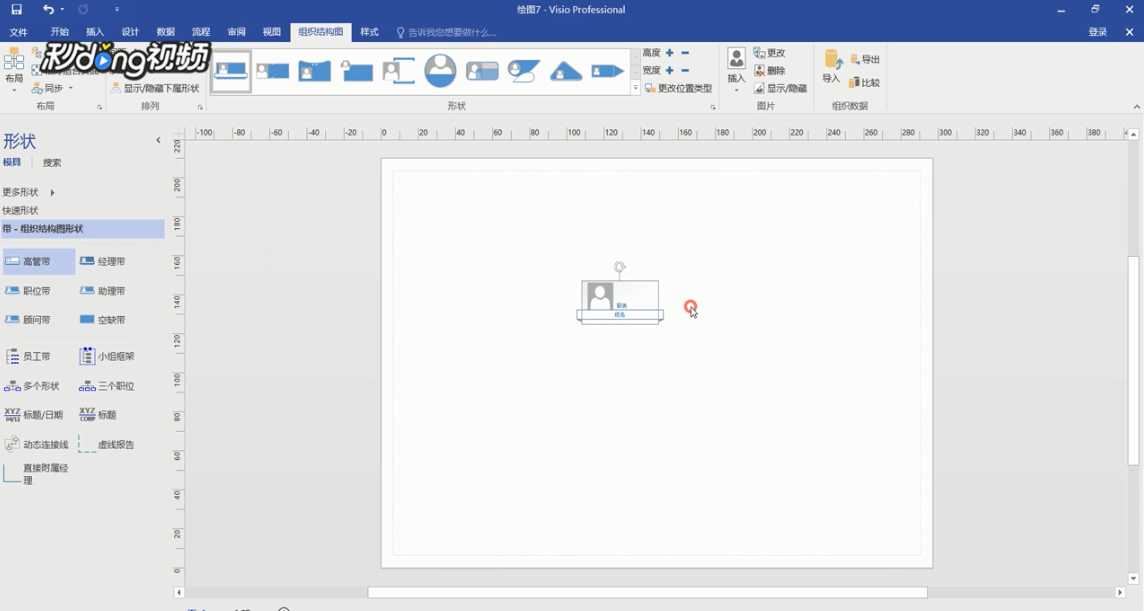Select the arrow-tag shape style
The height and width of the screenshot is (611, 1144).
tap(608, 71)
